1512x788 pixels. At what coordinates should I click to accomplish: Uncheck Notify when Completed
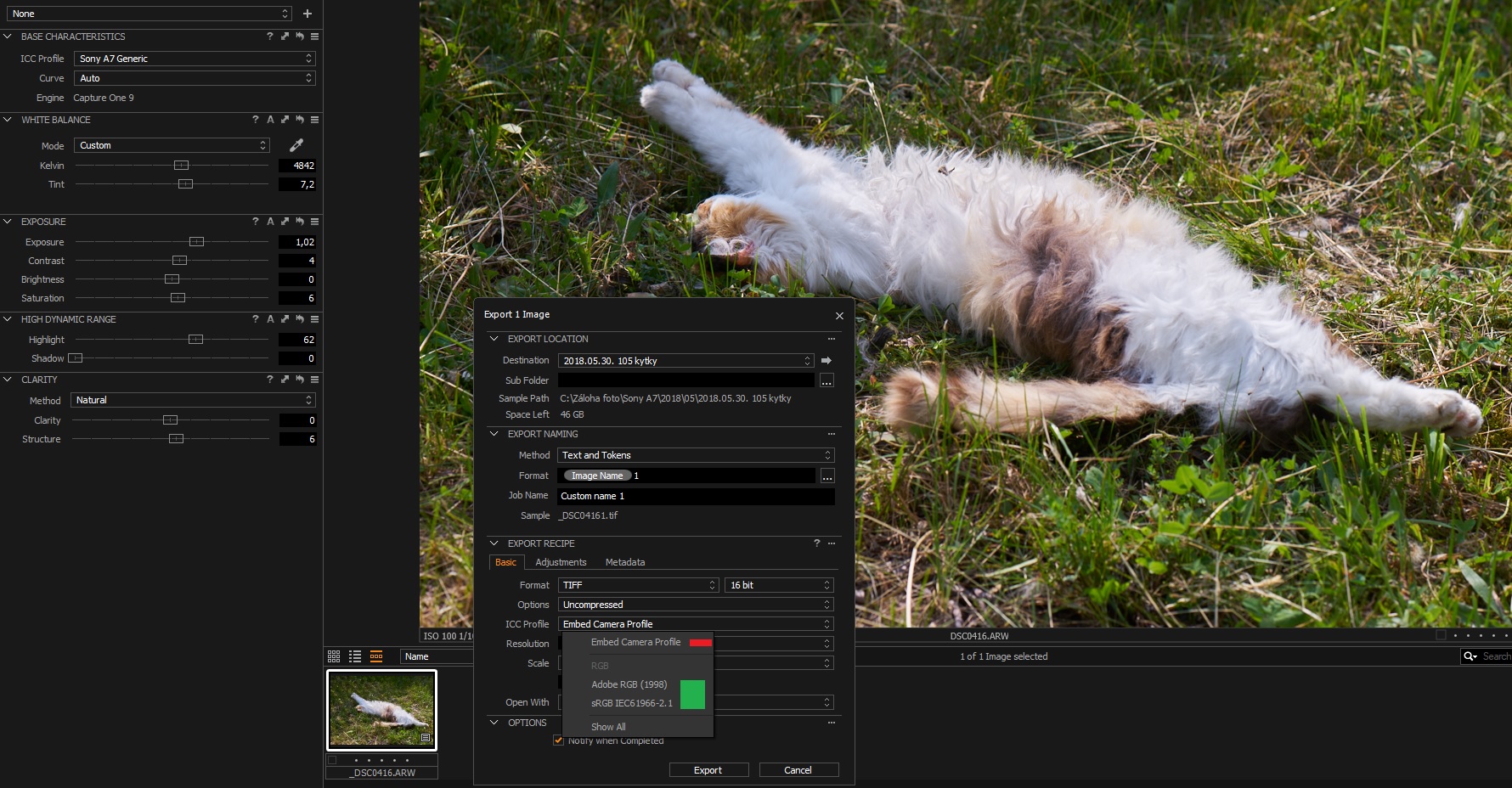pyautogui.click(x=558, y=740)
